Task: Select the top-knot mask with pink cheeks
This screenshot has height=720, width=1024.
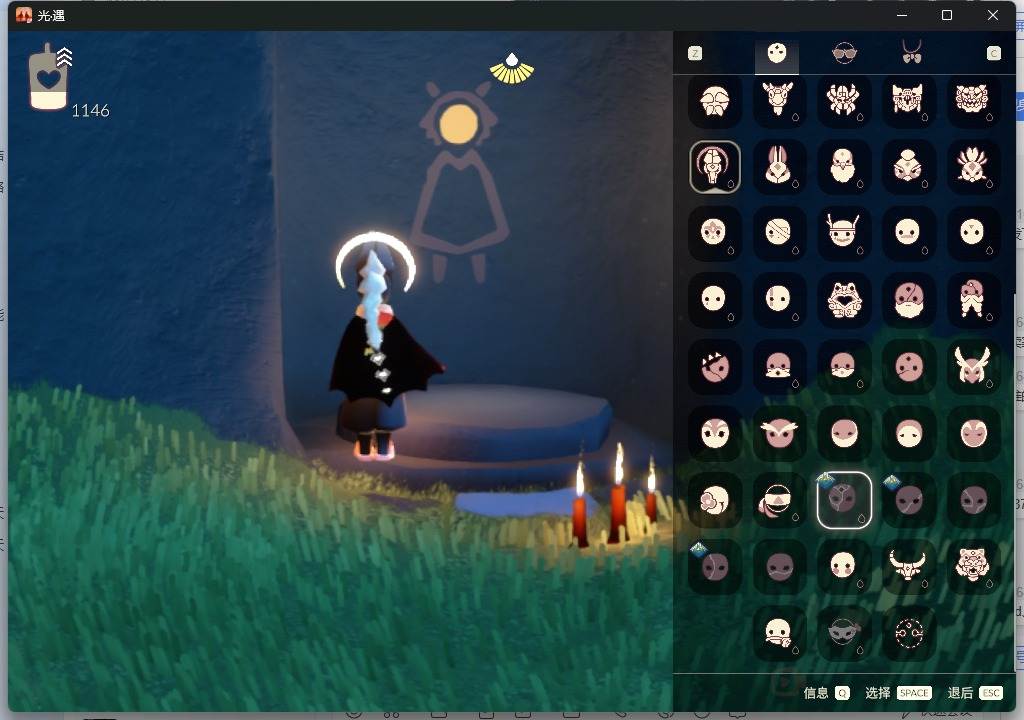Action: pyautogui.click(x=908, y=167)
